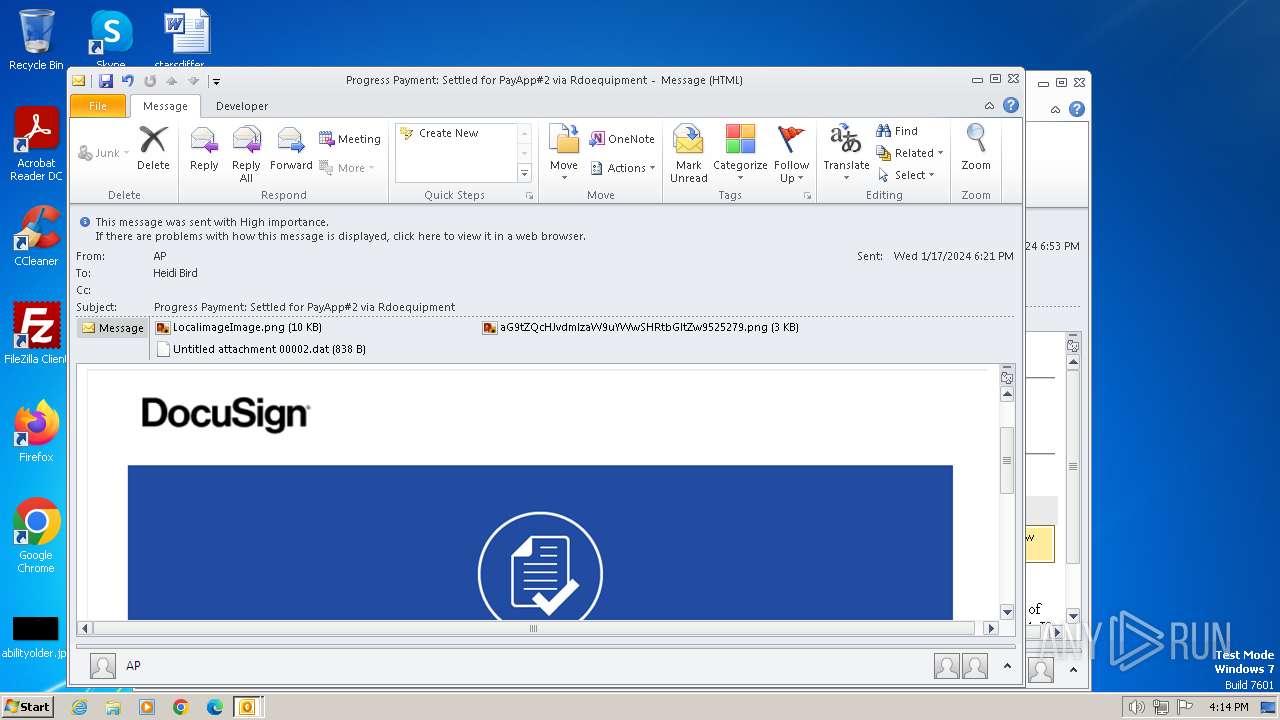Screen dimensions: 1280x720
Task: Open the 9525279.png attachment
Action: (640, 328)
